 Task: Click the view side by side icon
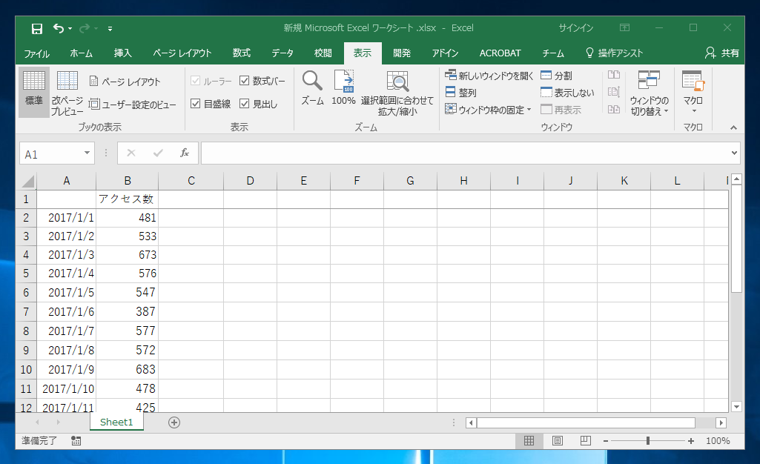[x=614, y=75]
